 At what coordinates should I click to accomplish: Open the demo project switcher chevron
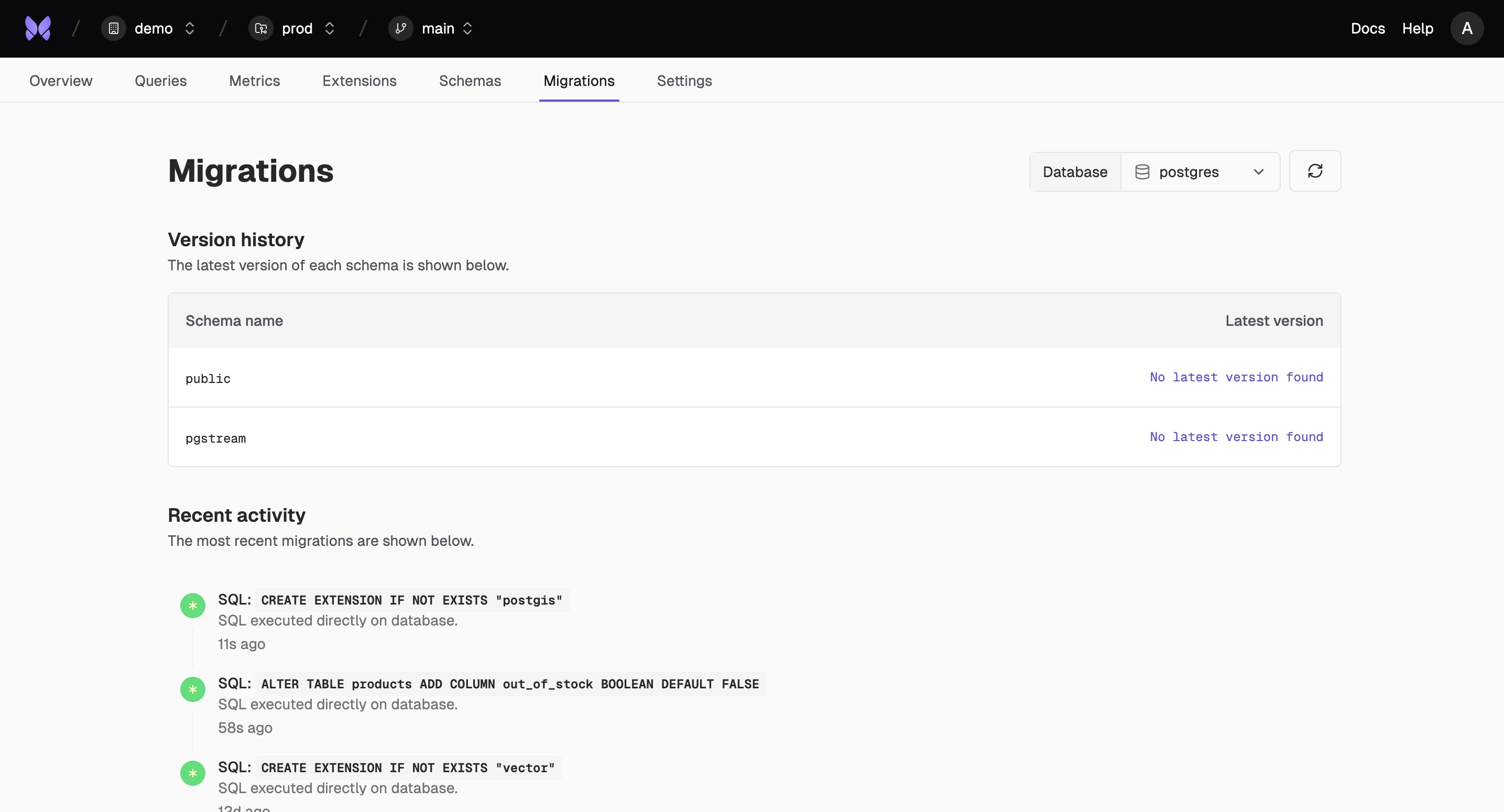click(x=189, y=28)
